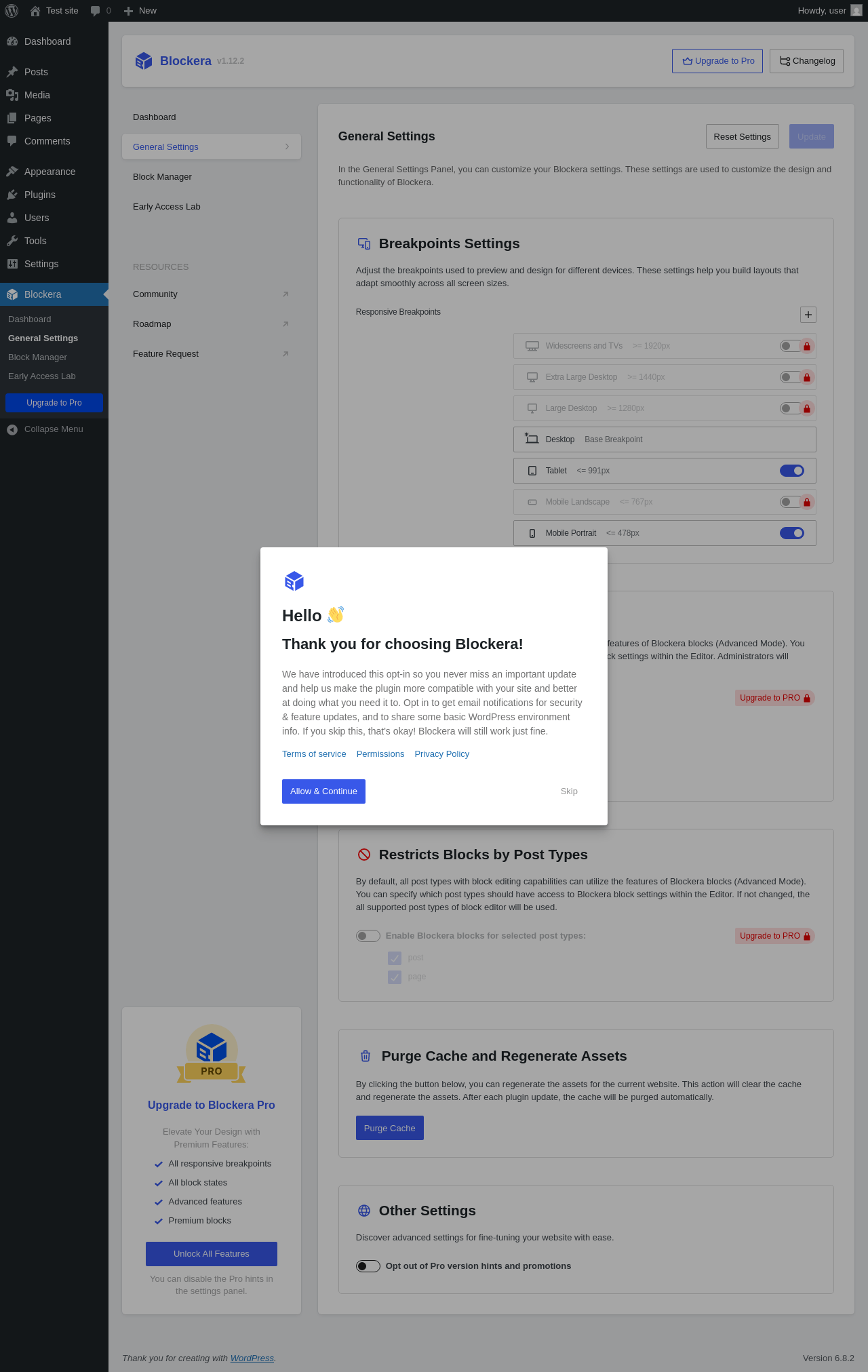Open the Community external link arrow

pos(285,294)
